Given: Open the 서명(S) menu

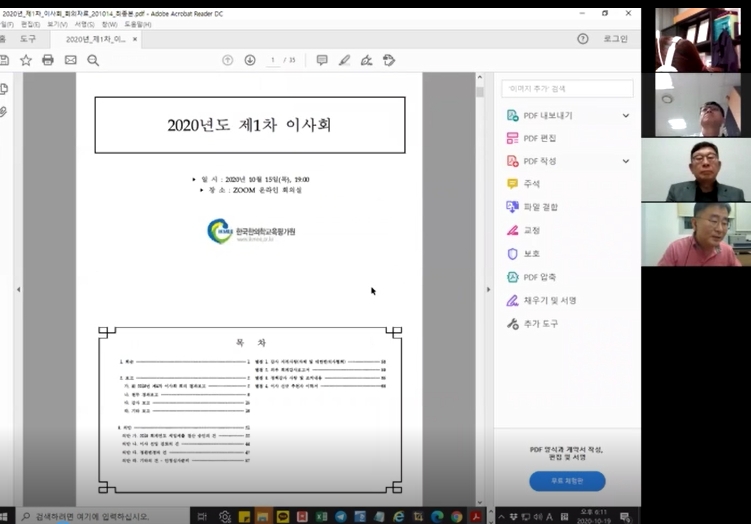Looking at the screenshot, I should (84, 24).
